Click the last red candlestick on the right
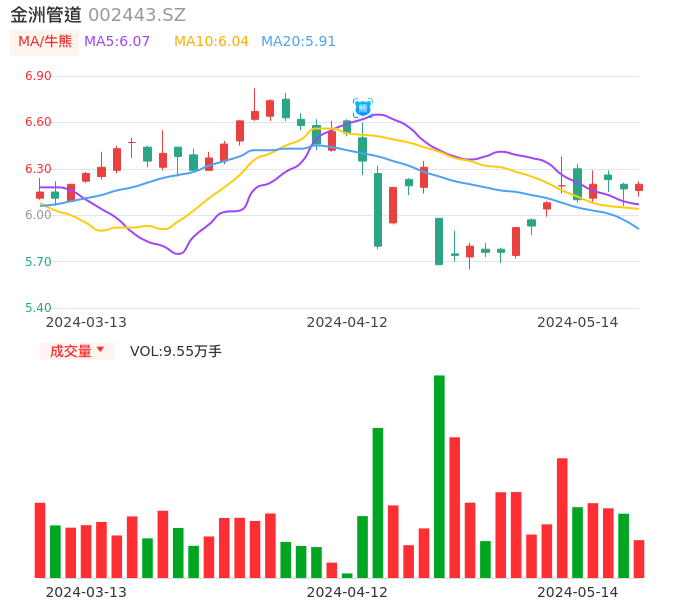 point(639,187)
